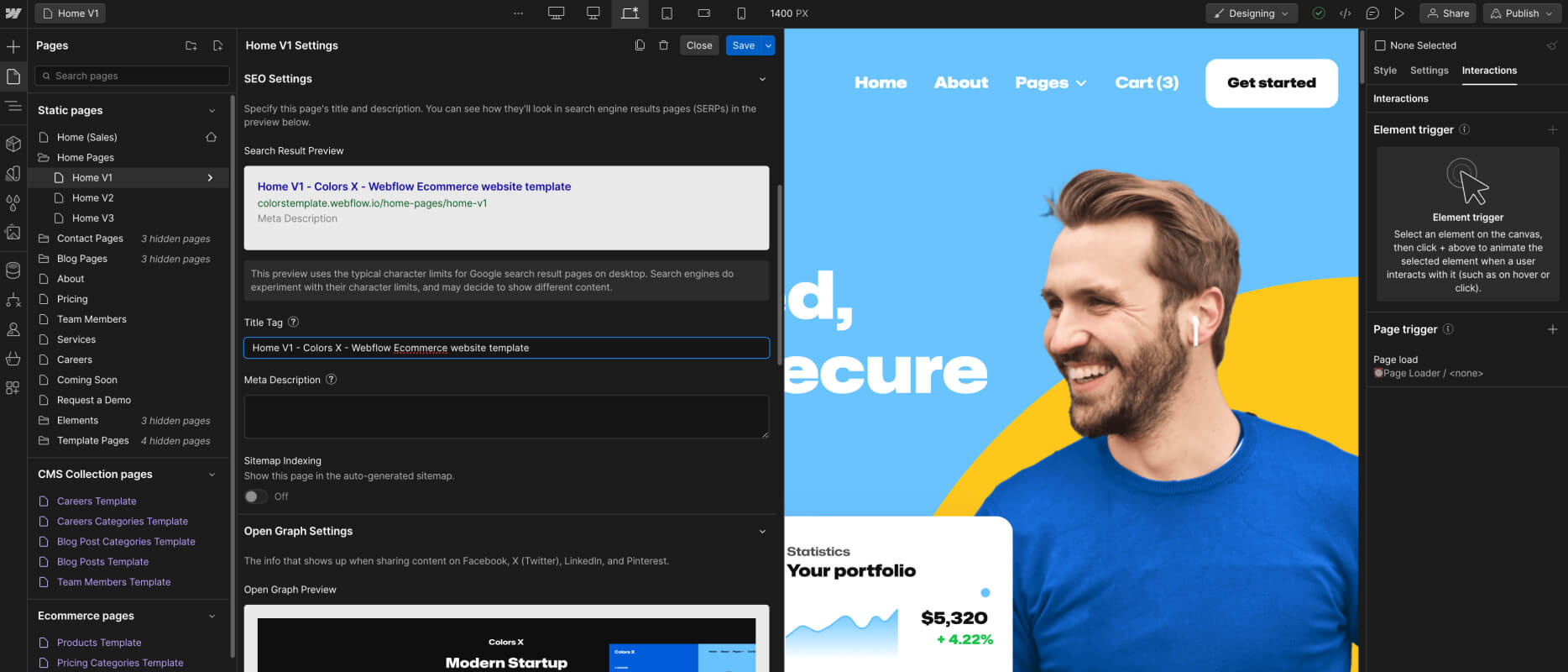1568x672 pixels.
Task: Open the Save button dropdown arrow
Action: [x=768, y=45]
